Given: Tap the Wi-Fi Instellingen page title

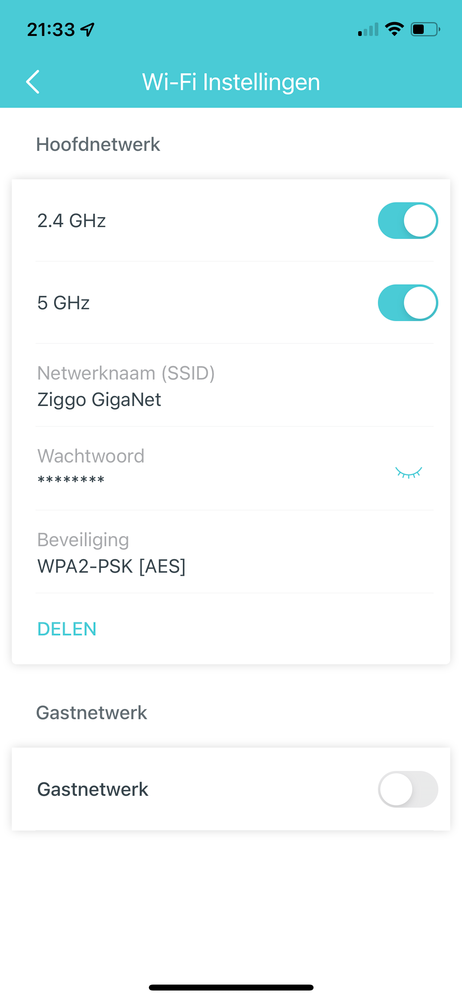Looking at the screenshot, I should (231, 82).
